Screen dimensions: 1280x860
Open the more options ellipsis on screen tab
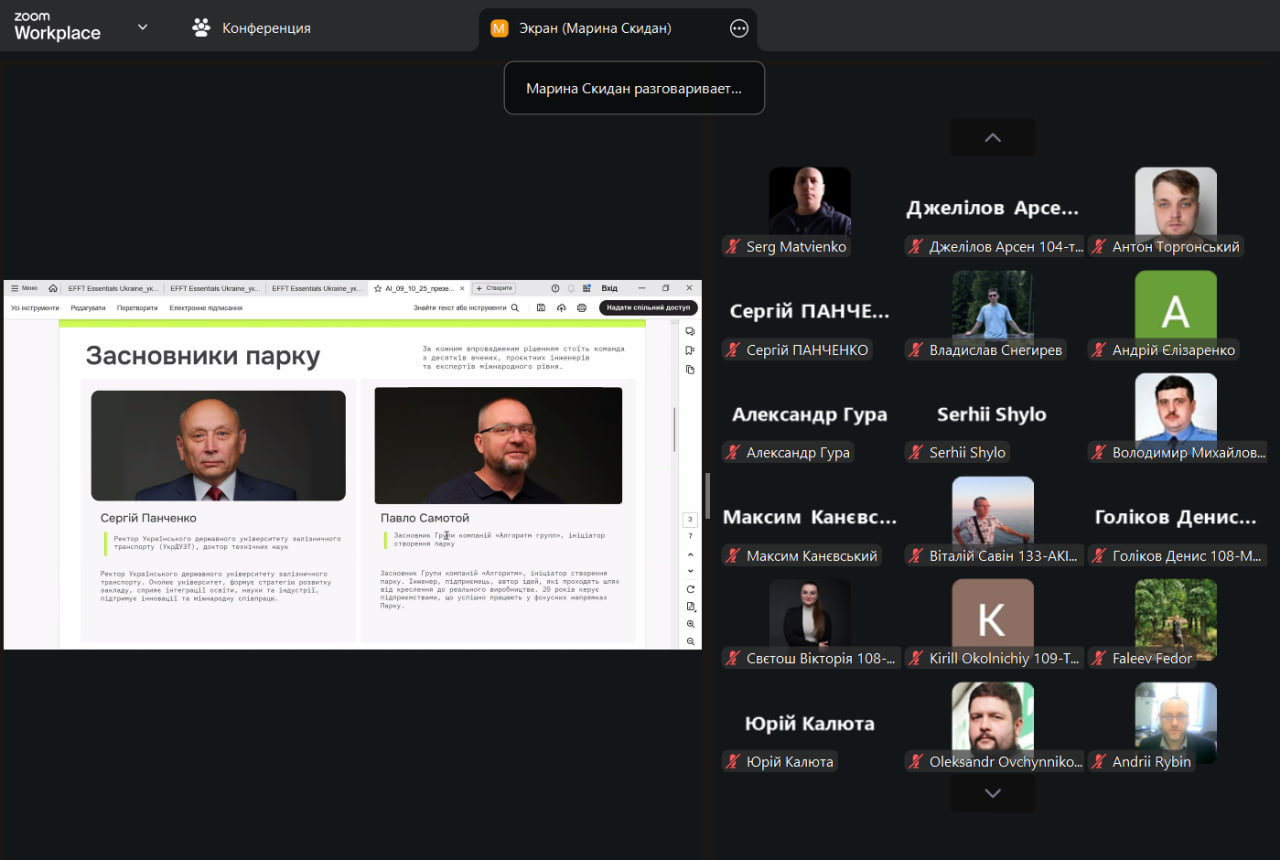[739, 29]
